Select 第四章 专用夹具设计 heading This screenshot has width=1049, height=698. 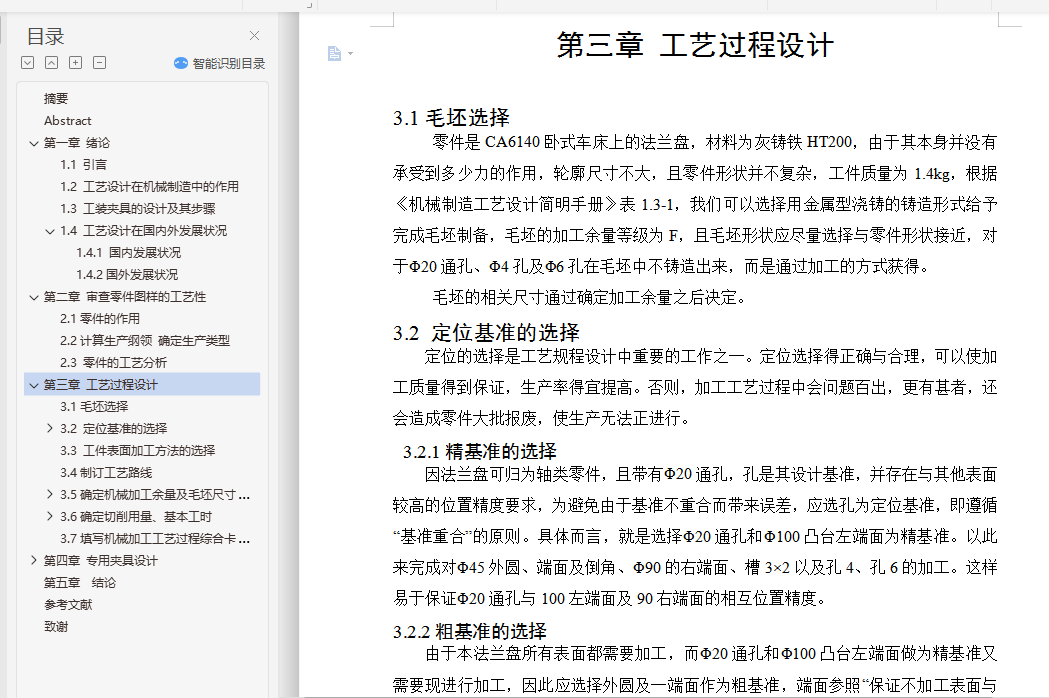click(x=101, y=561)
